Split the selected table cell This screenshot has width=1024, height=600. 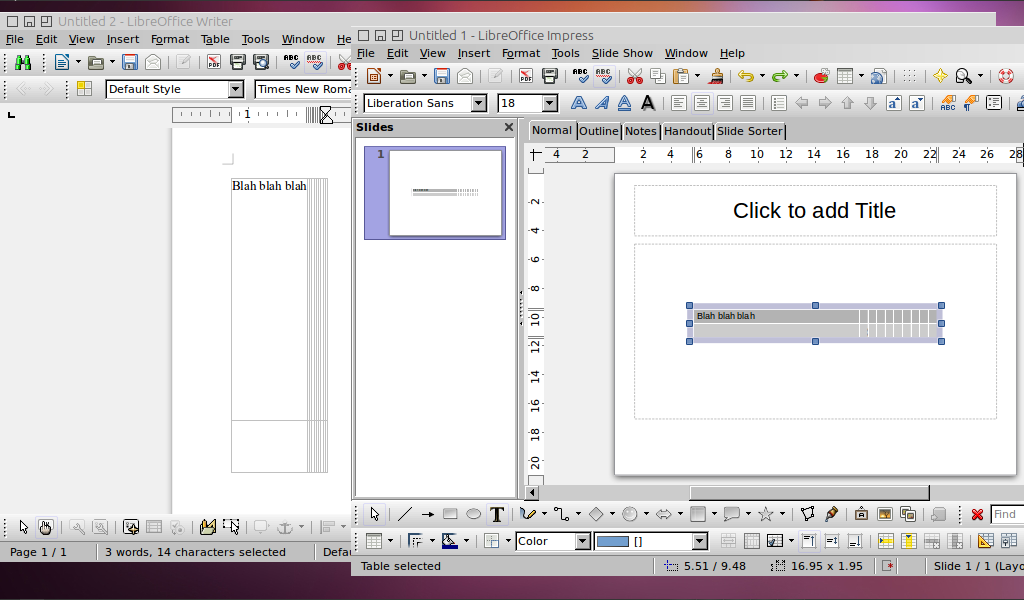(751, 541)
